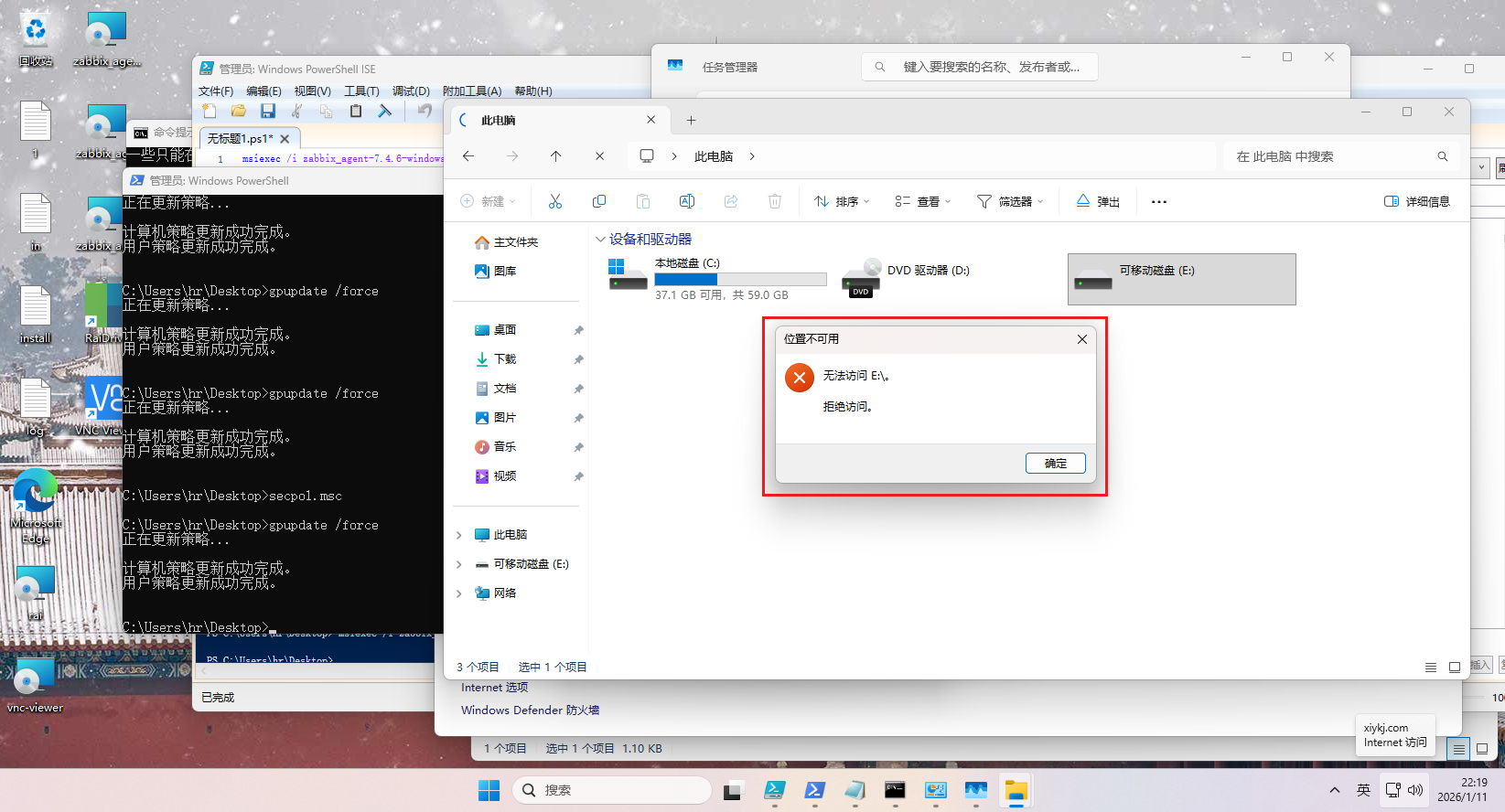Collapse the 设备和驱动器 group
Image resolution: width=1505 pixels, height=812 pixels.
(600, 240)
